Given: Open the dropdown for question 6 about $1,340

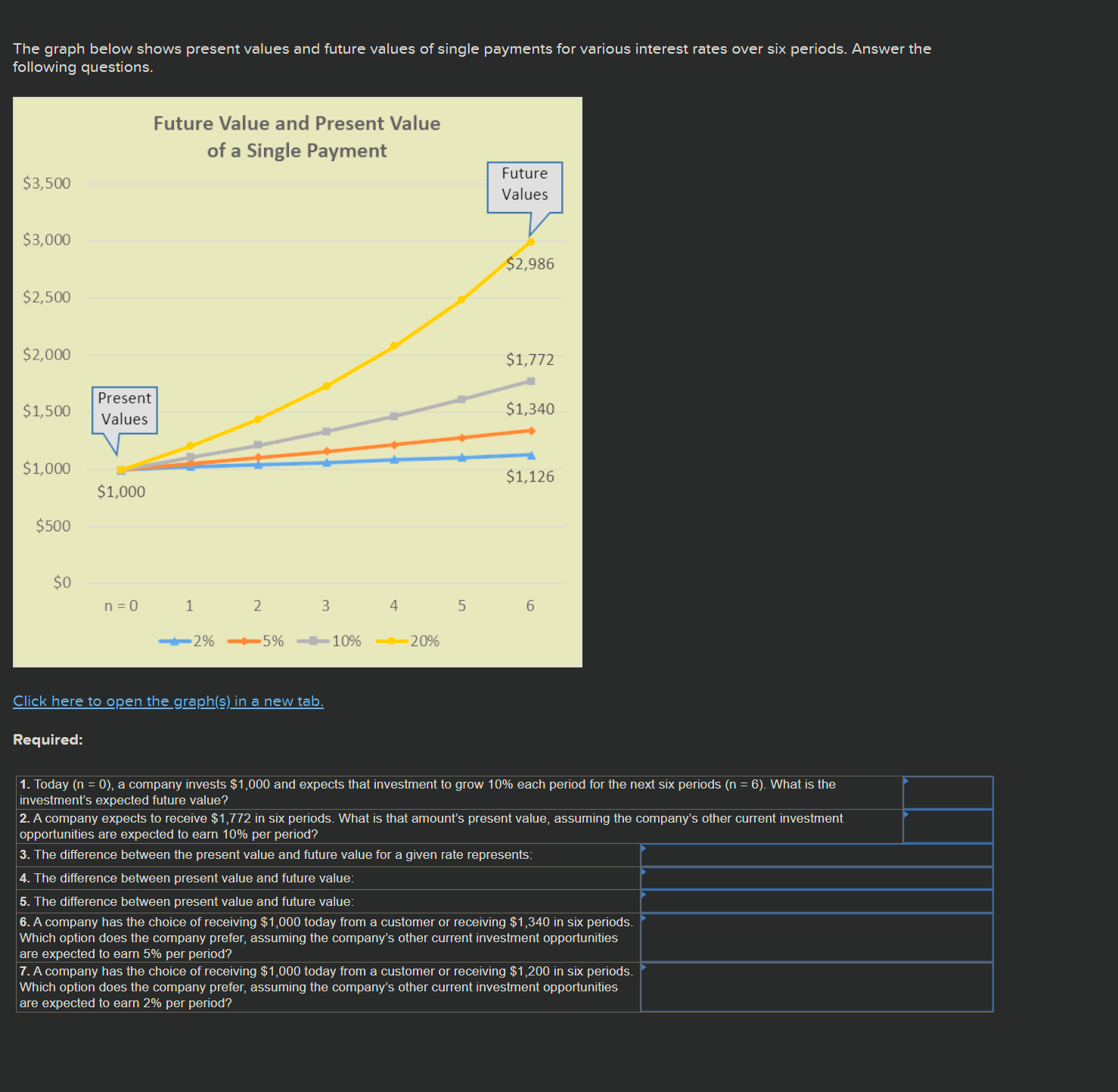Looking at the screenshot, I should (815, 937).
